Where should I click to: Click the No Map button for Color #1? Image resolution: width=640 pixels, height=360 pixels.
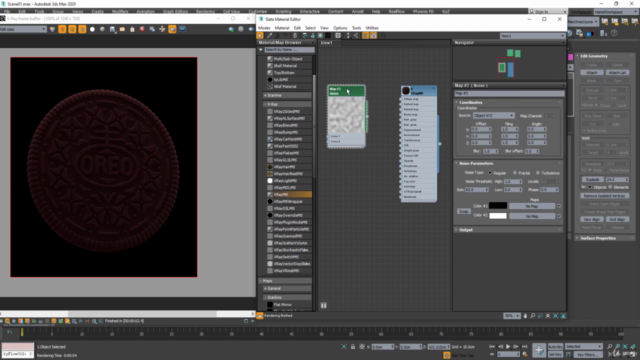pos(532,206)
